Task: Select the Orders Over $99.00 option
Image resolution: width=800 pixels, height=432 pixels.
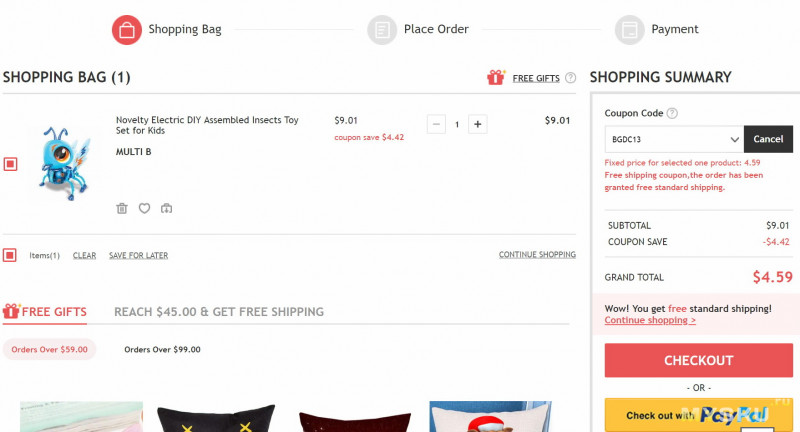Action: (162, 349)
